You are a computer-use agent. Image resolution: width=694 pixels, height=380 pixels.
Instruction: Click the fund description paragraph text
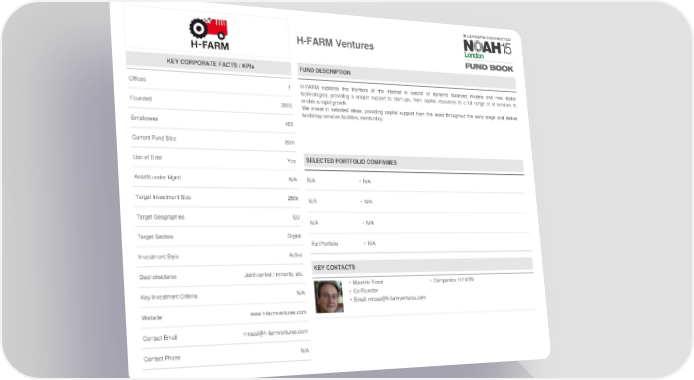(x=409, y=104)
